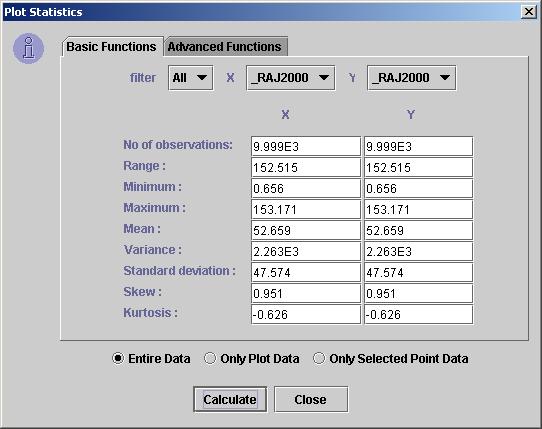The image size is (542, 429).
Task: Click the information icon in the dialog
Action: point(28,49)
